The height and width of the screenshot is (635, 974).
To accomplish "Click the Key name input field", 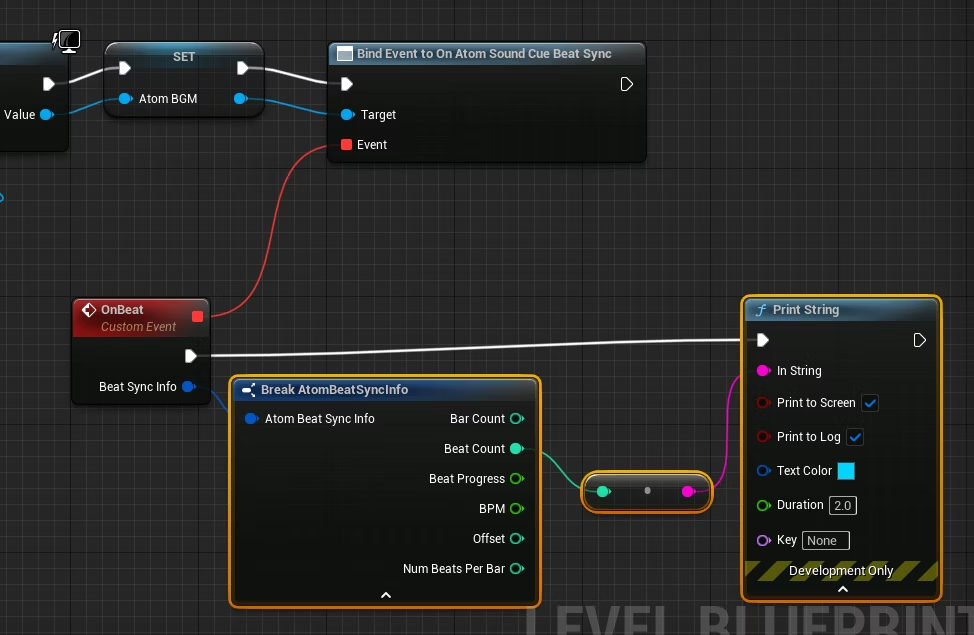I will point(825,541).
